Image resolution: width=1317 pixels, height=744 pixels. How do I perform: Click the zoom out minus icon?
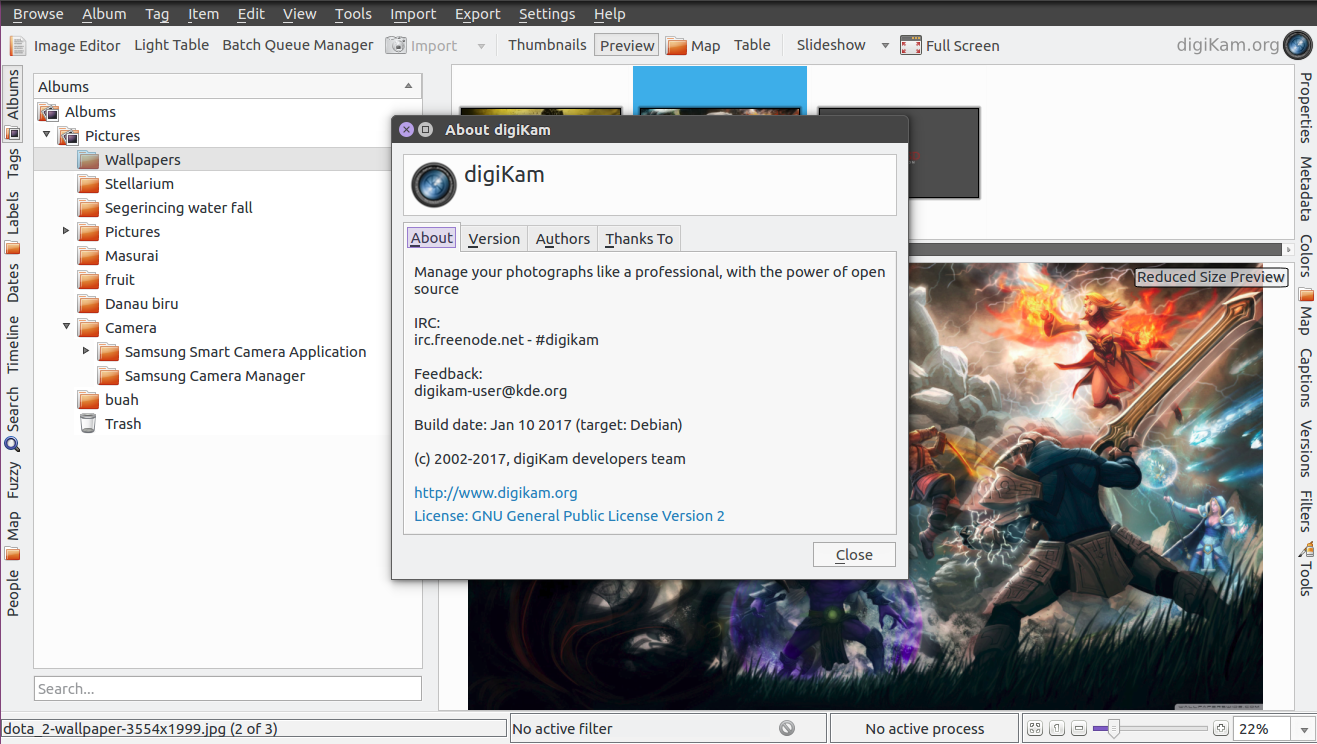(x=1080, y=729)
